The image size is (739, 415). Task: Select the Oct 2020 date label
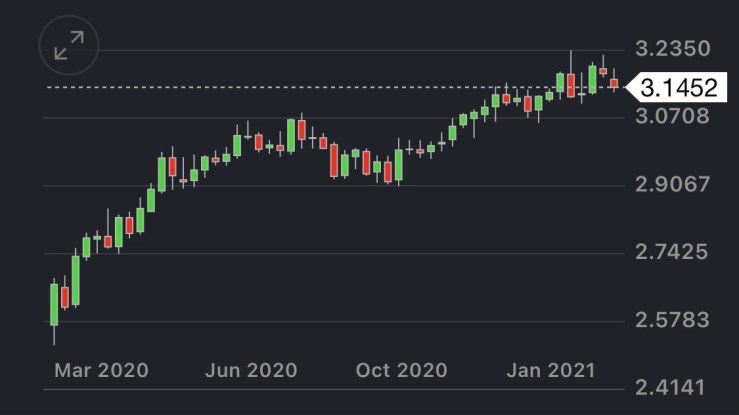click(402, 370)
